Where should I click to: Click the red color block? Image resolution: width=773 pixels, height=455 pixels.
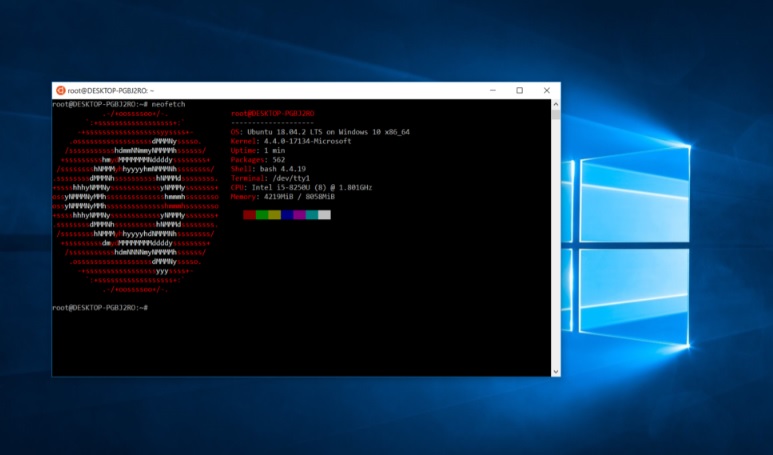coord(249,215)
